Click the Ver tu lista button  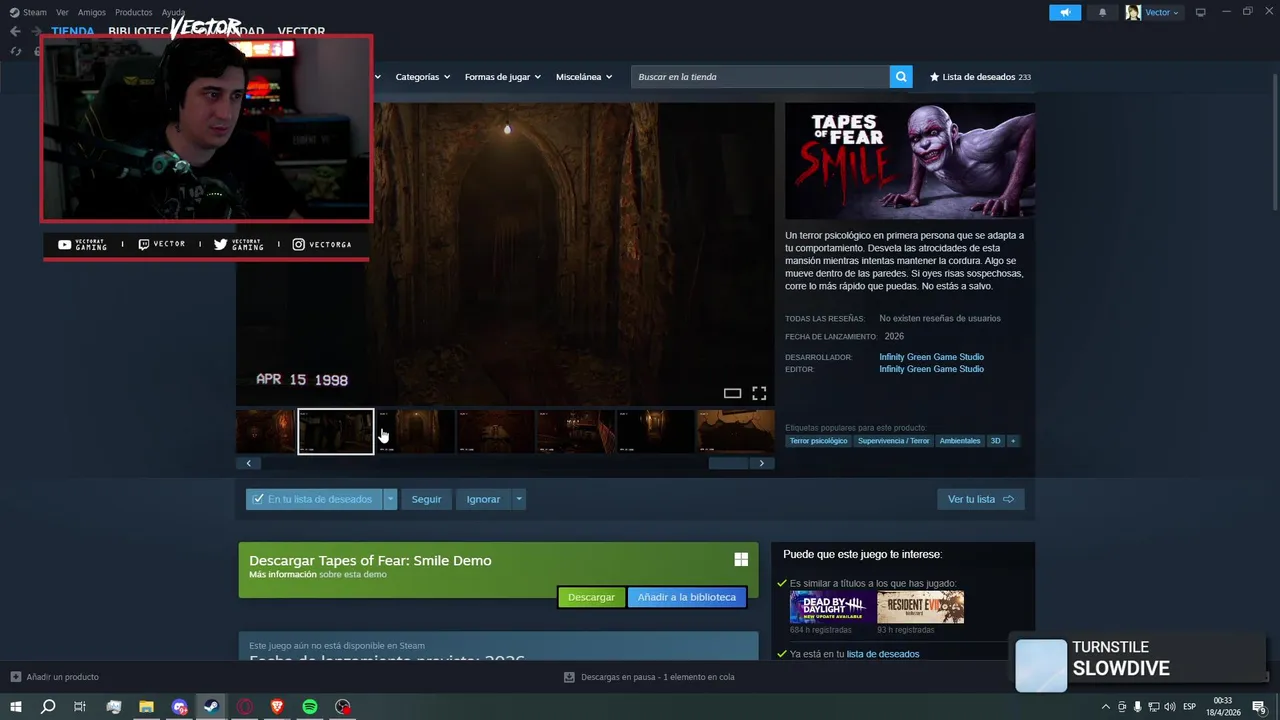[x=981, y=499]
